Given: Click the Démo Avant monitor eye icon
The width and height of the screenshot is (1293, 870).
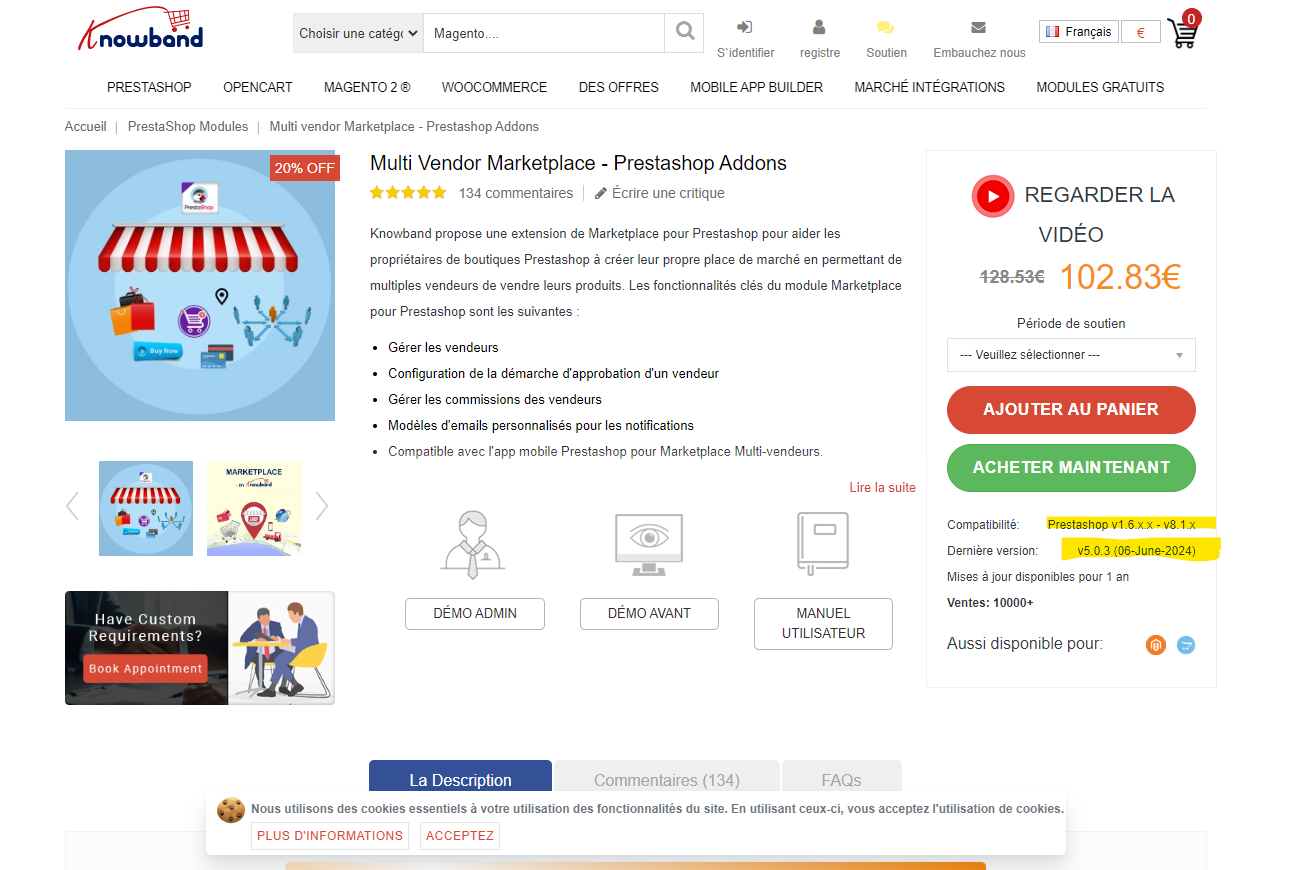Looking at the screenshot, I should tap(648, 544).
